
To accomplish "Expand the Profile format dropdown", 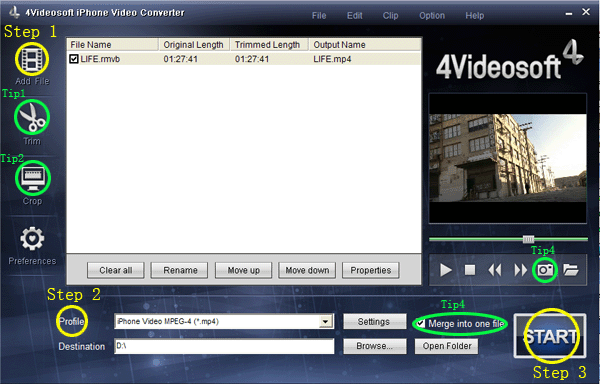I will pos(326,322).
